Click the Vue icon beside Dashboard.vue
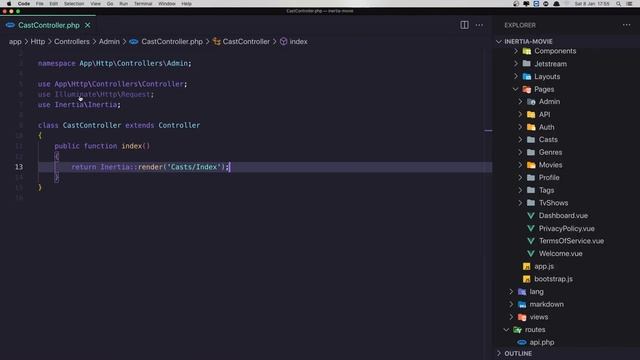Image resolution: width=640 pixels, height=360 pixels. tap(531, 216)
